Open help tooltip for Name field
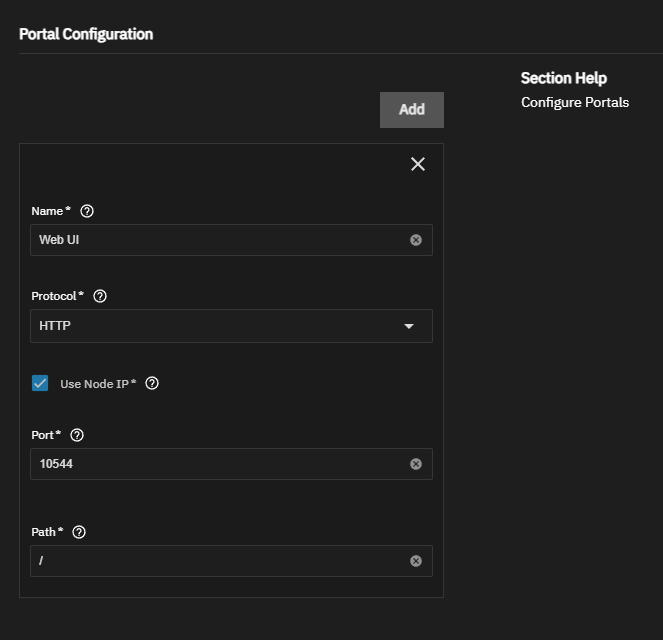This screenshot has width=663, height=640. [87, 211]
